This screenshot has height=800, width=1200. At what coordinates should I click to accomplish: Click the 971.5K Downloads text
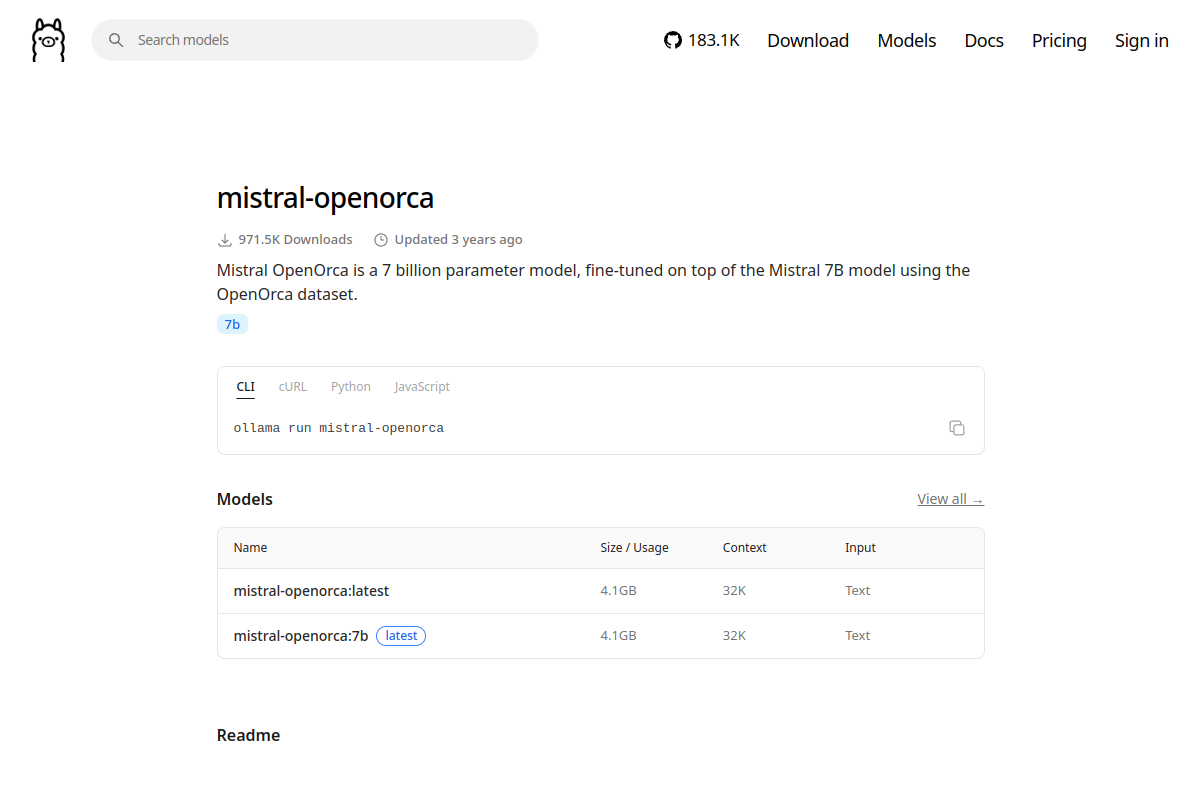(295, 240)
